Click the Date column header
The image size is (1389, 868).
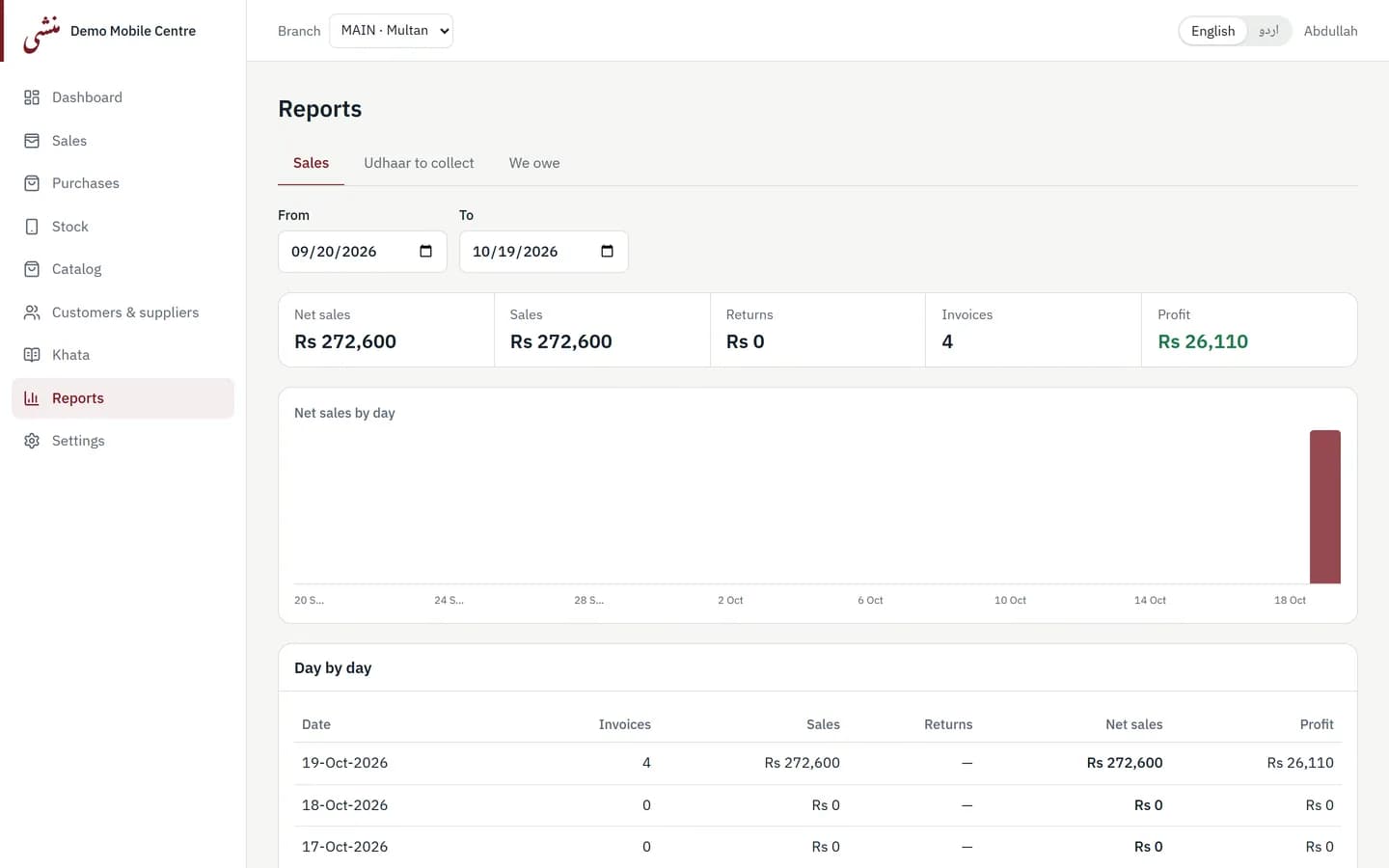coord(316,724)
